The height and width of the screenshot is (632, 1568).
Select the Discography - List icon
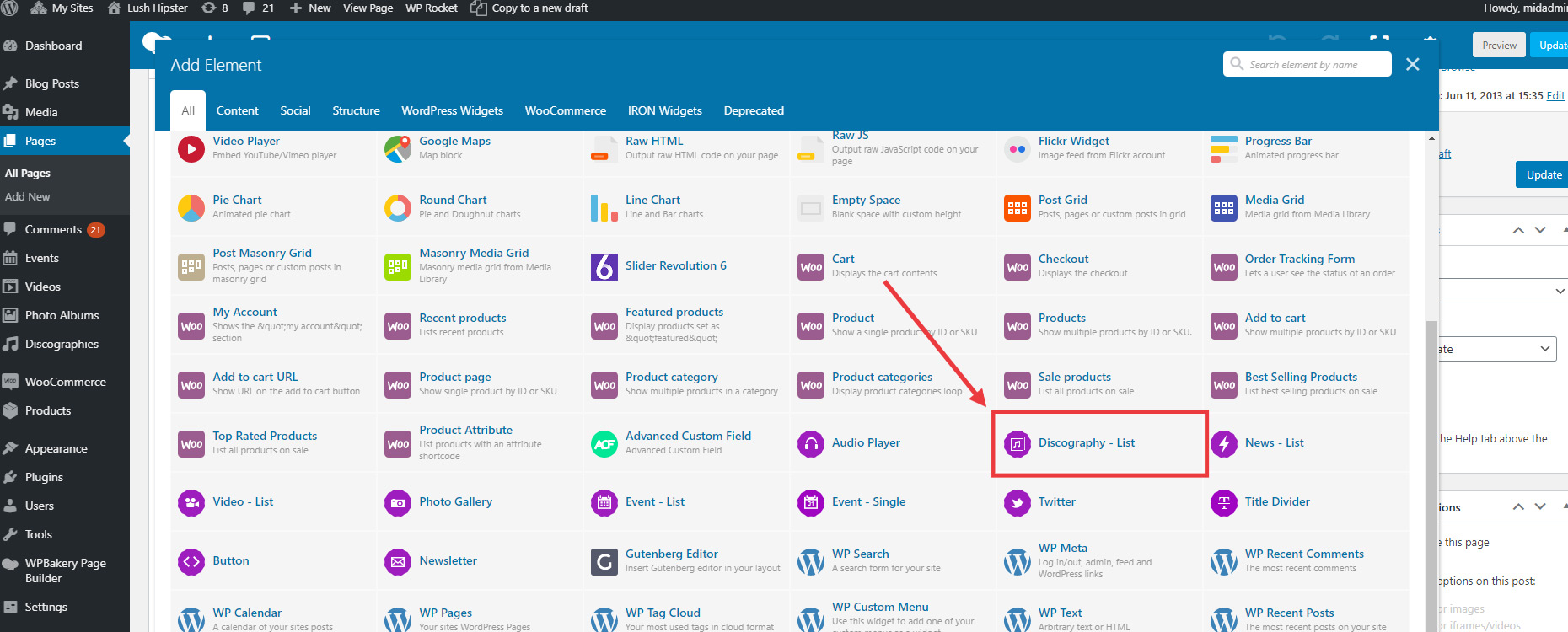coord(1018,444)
